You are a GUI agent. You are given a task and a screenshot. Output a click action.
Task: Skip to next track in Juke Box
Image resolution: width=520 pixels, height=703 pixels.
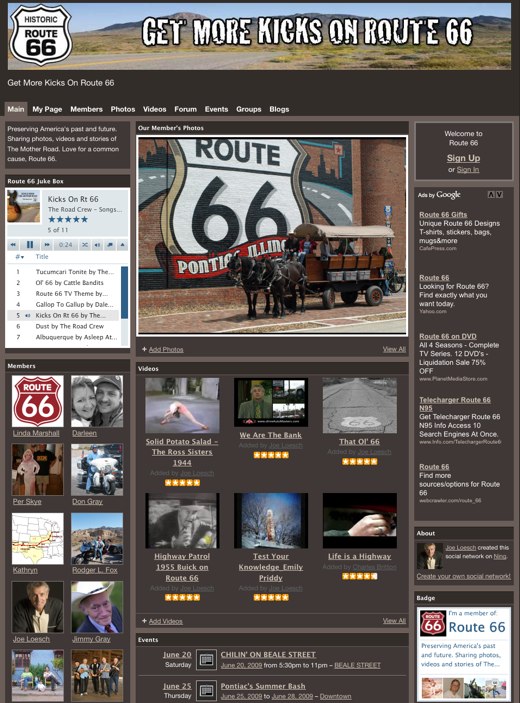click(x=47, y=245)
